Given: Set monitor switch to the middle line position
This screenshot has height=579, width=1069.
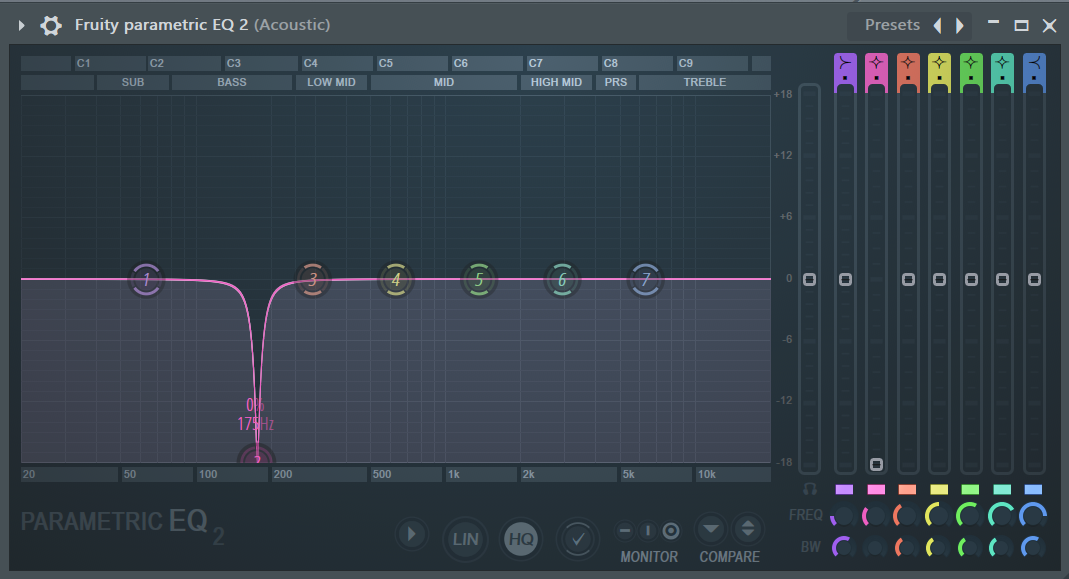Looking at the screenshot, I should tap(648, 531).
